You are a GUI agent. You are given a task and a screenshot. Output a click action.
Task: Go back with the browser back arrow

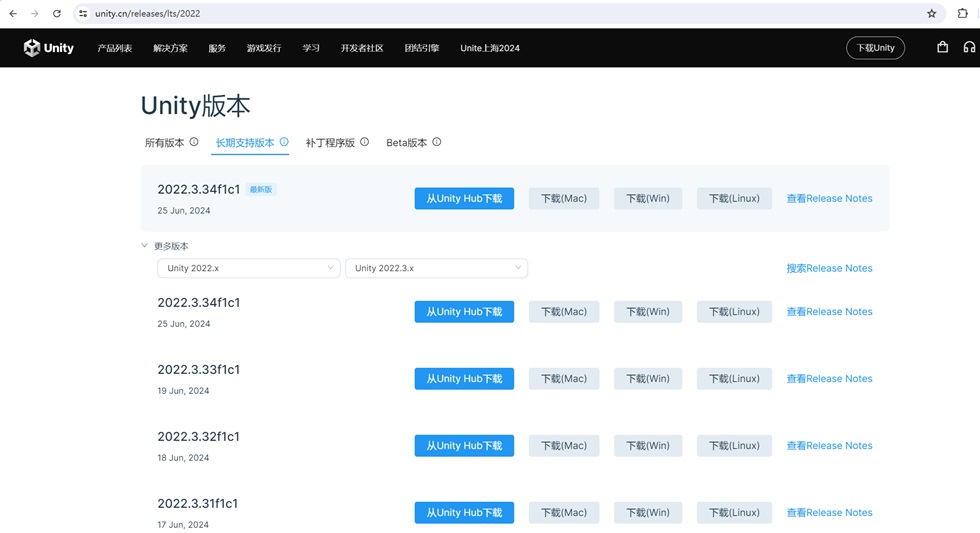[13, 14]
